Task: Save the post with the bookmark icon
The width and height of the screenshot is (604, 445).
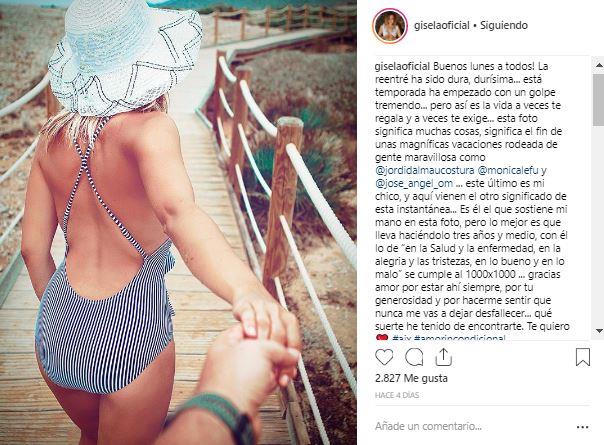Action: (x=583, y=357)
